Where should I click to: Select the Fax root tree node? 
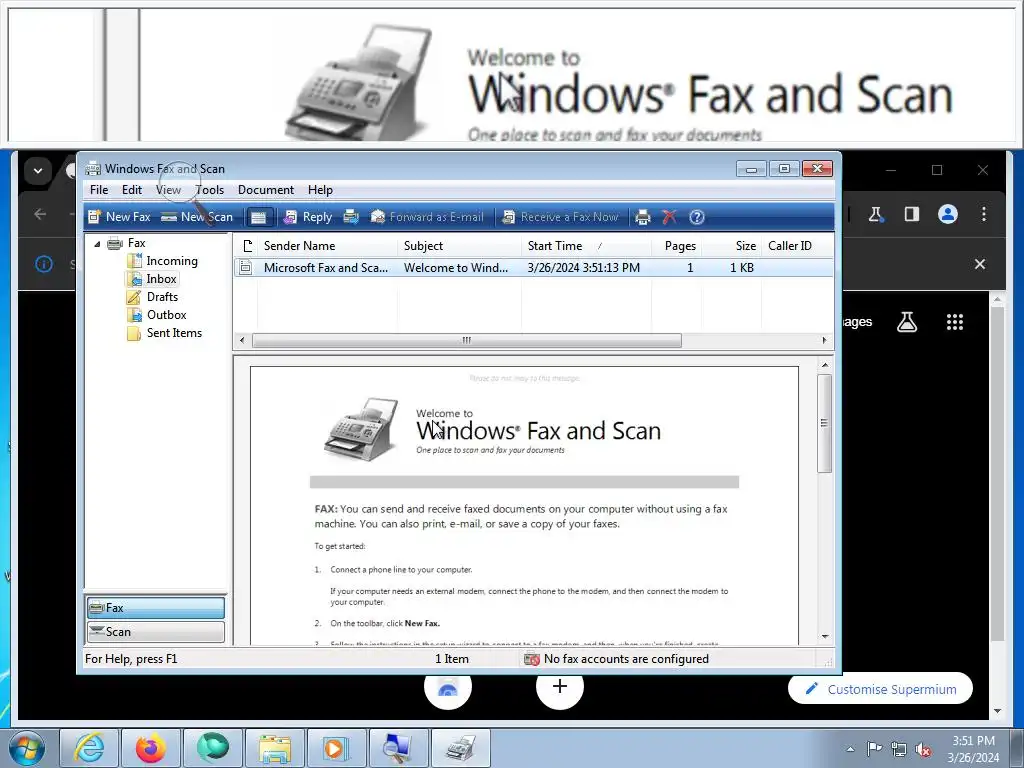click(x=136, y=243)
